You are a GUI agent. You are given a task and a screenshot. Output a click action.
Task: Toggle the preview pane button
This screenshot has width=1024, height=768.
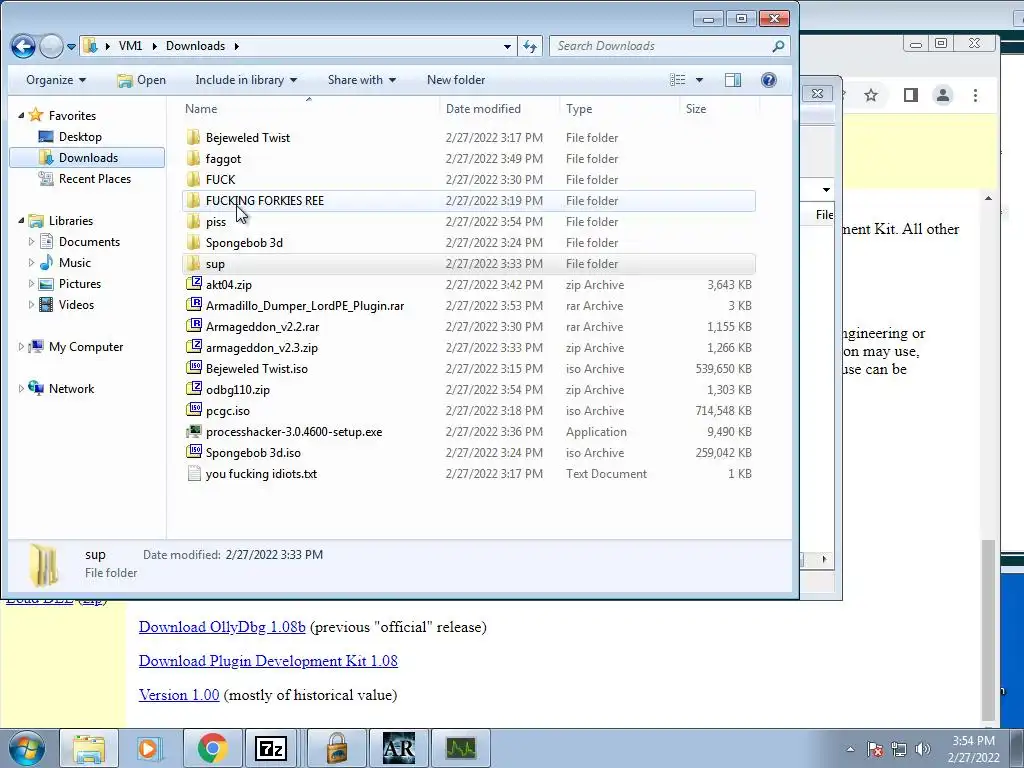(733, 80)
